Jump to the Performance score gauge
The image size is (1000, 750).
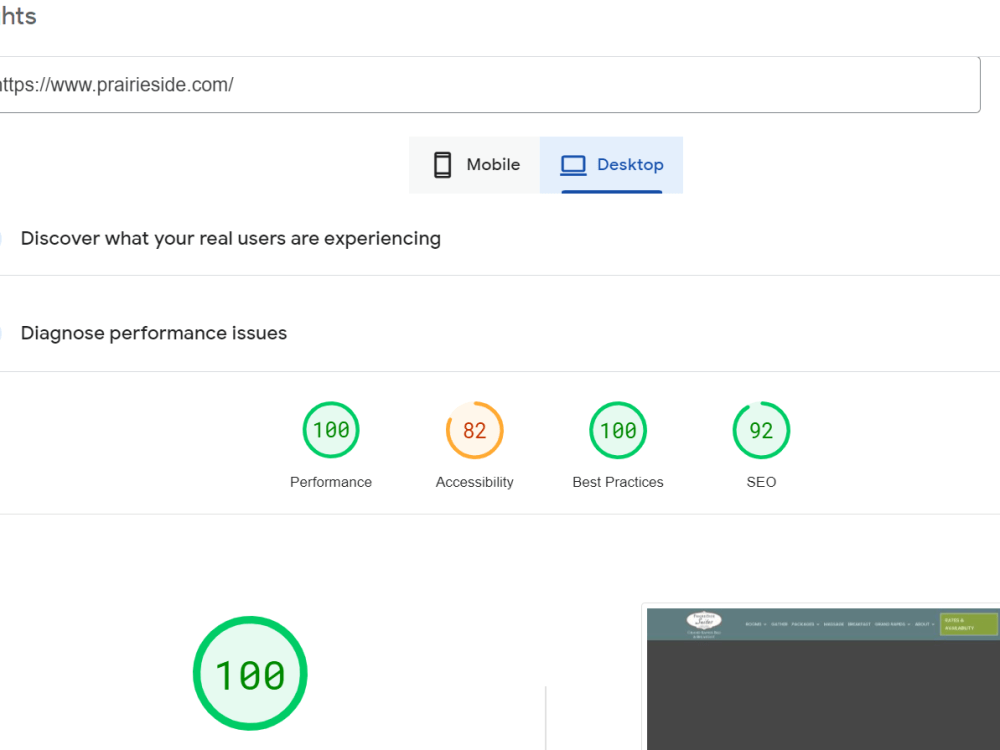331,430
